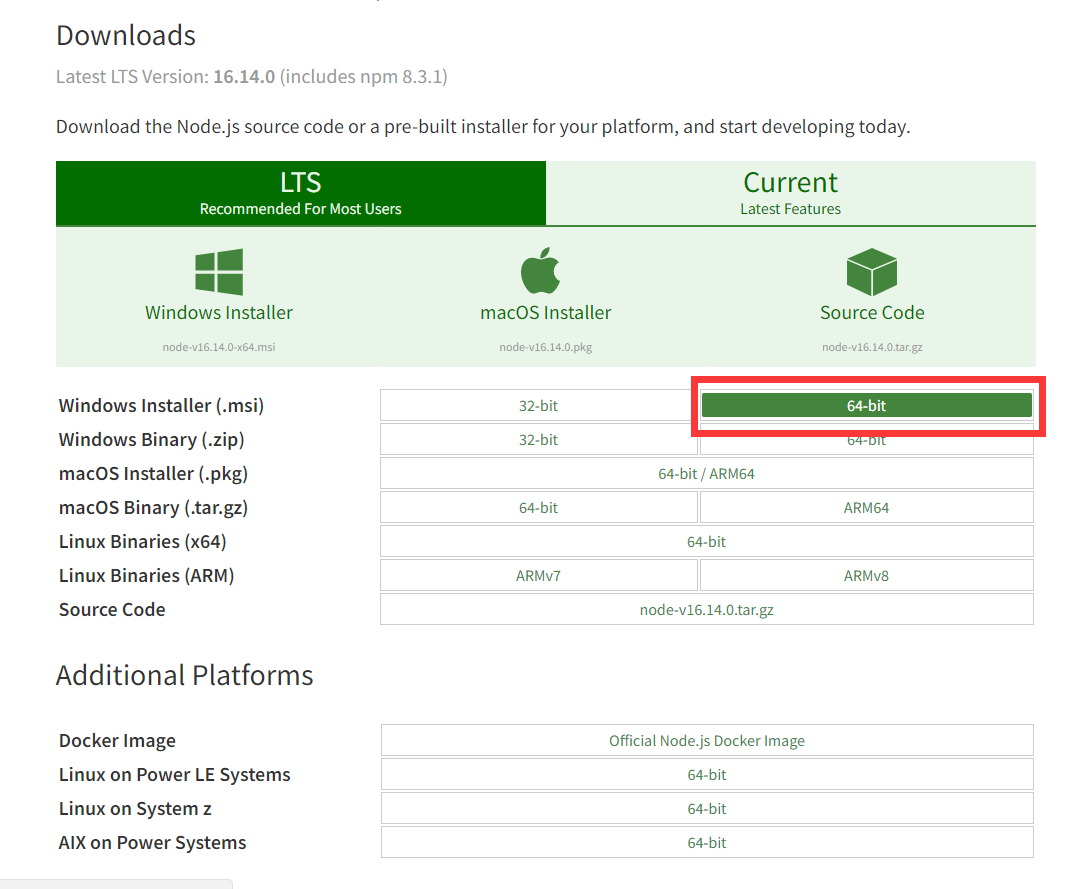Click the macOS Binary (.tar.gz) row label
This screenshot has height=889, width=1088.
point(153,507)
